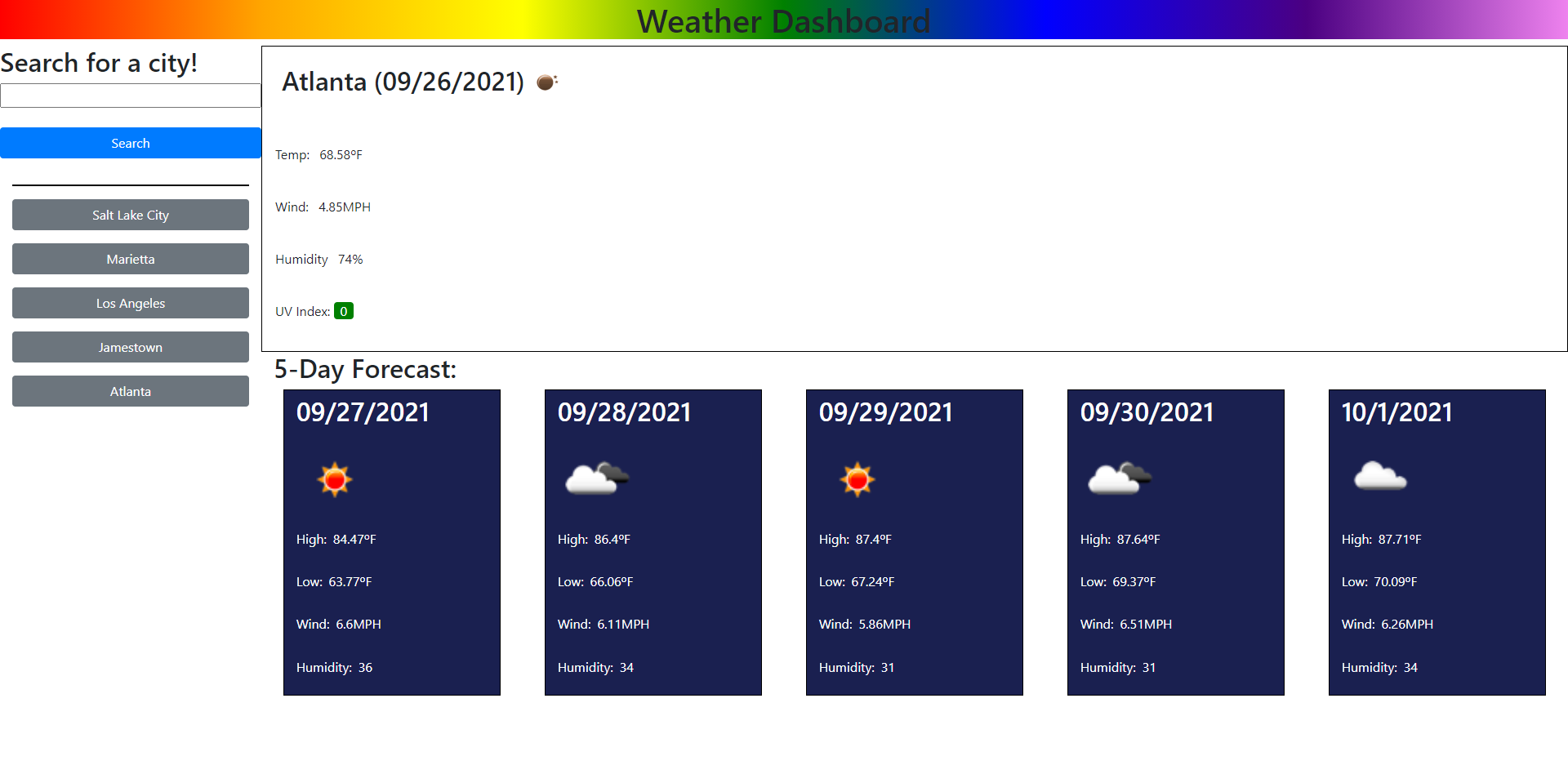1568x765 pixels.
Task: Click the Weather Dashboard title
Action: tap(784, 21)
